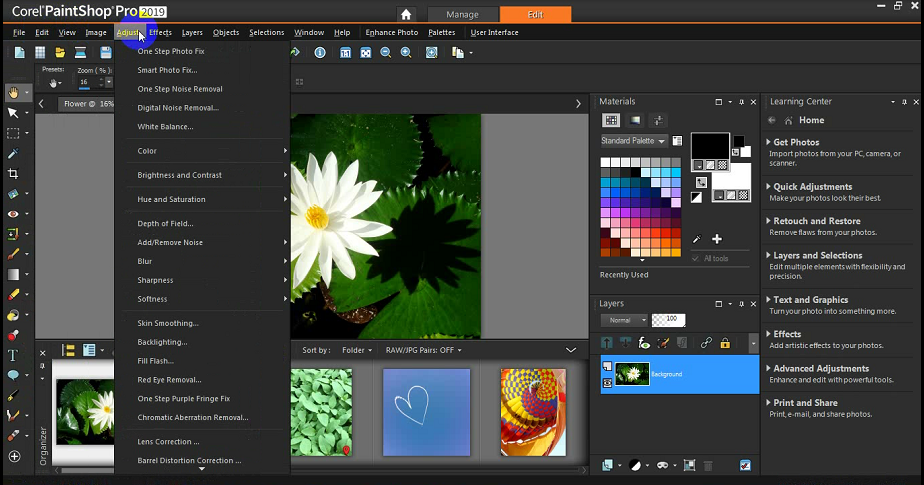Open the Layers and Selections topic
The height and width of the screenshot is (485, 924).
pyautogui.click(x=817, y=255)
